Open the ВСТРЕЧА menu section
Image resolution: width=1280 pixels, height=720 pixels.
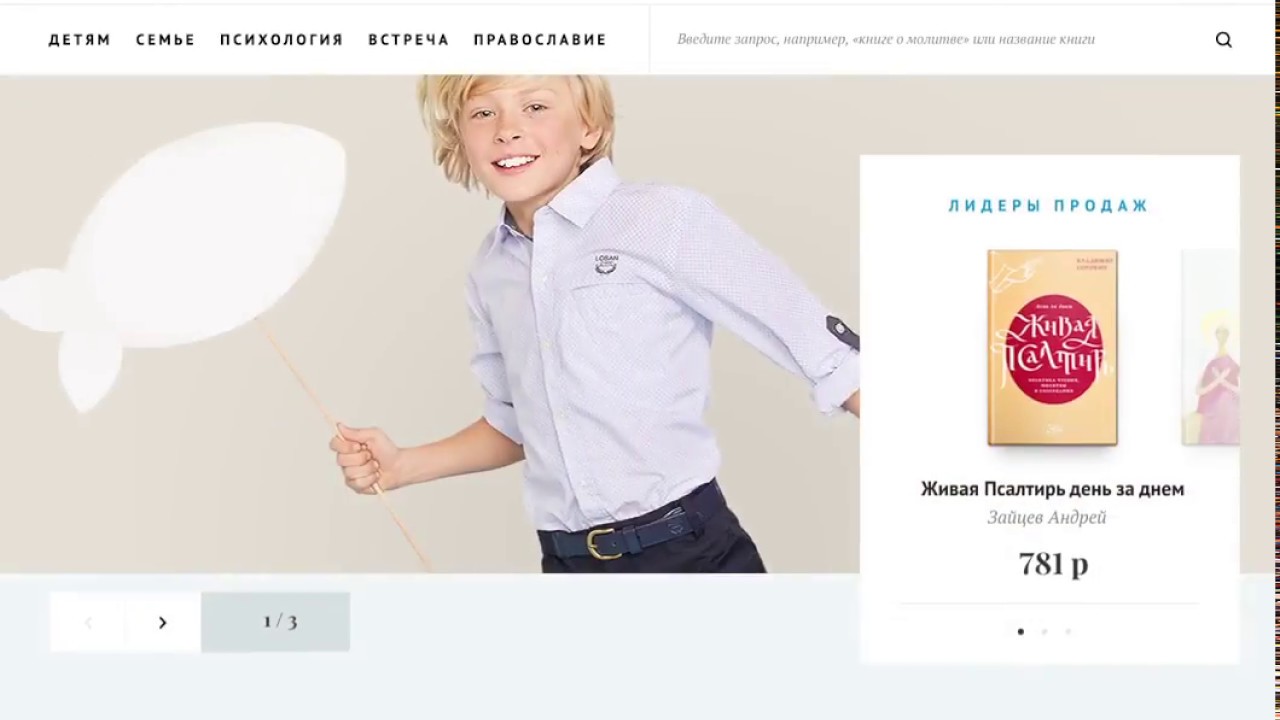pyautogui.click(x=409, y=40)
